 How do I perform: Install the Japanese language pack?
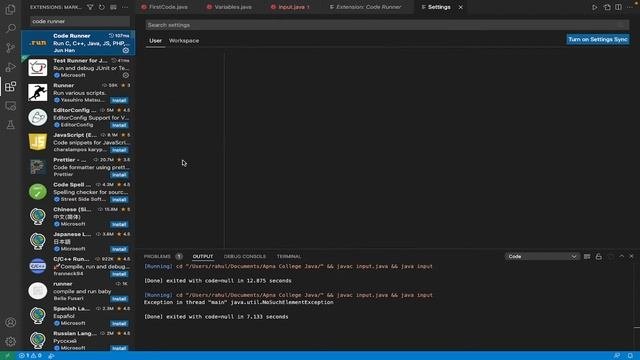[119, 249]
